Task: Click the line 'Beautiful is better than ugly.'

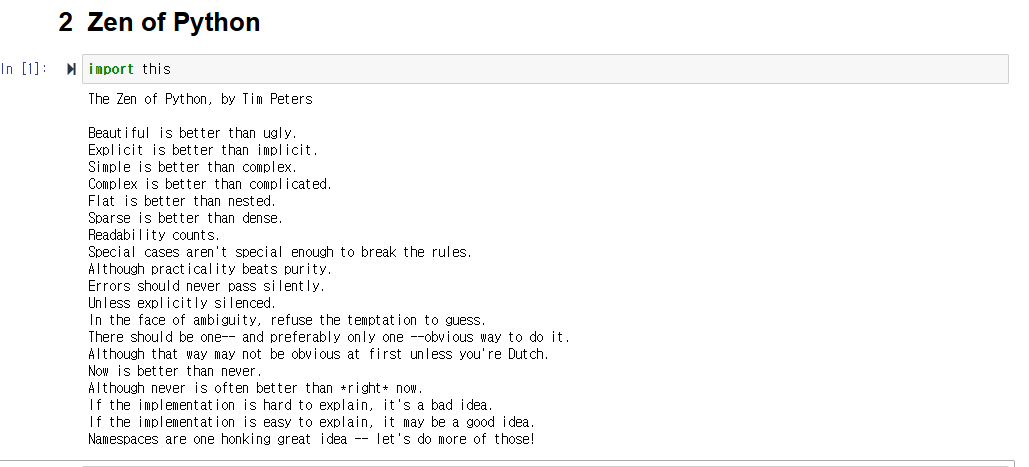Action: [x=192, y=133]
